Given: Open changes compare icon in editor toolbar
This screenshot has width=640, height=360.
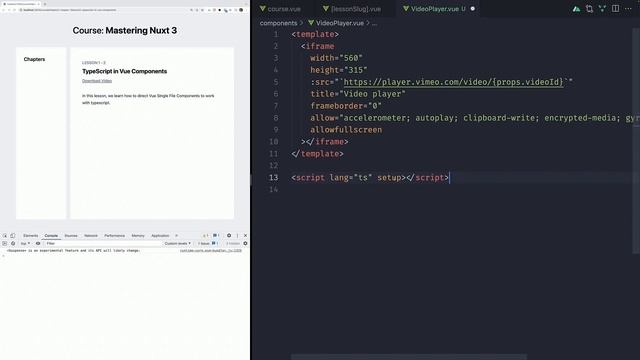Looking at the screenshot, I should [x=589, y=9].
